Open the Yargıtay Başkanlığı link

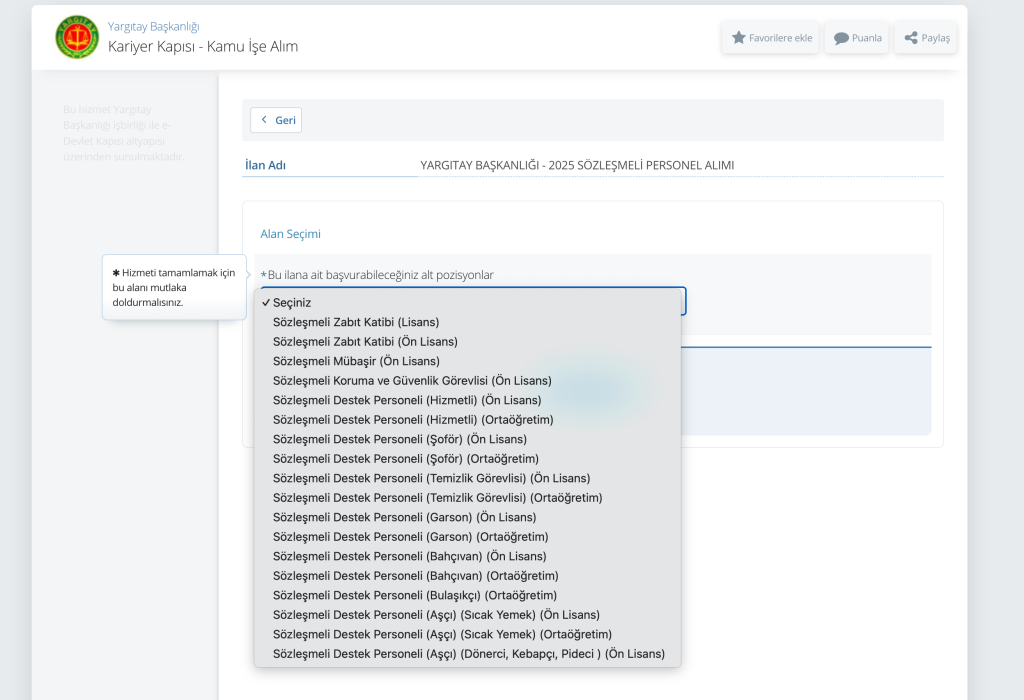pyautogui.click(x=153, y=26)
